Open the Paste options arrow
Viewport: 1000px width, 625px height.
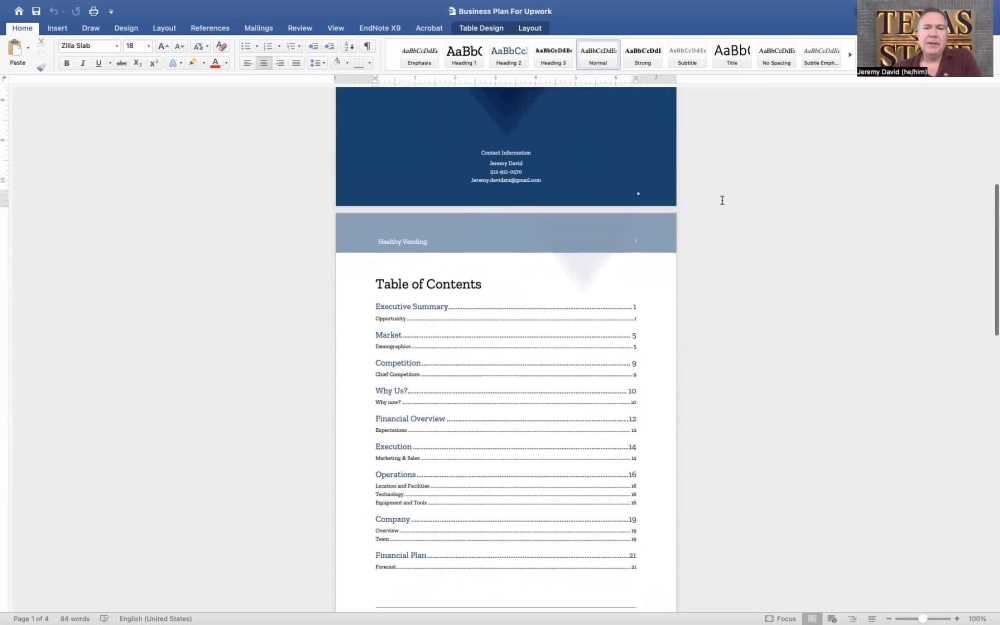coord(28,48)
